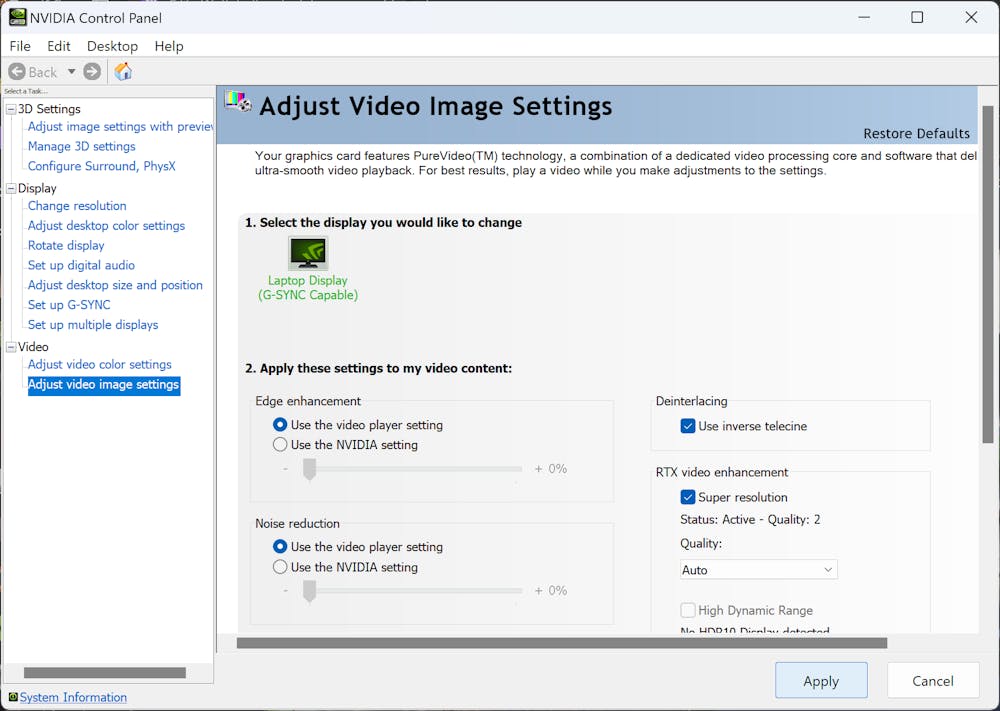The height and width of the screenshot is (711, 1000).
Task: Toggle Use inverse telecine checkbox
Action: tap(688, 426)
